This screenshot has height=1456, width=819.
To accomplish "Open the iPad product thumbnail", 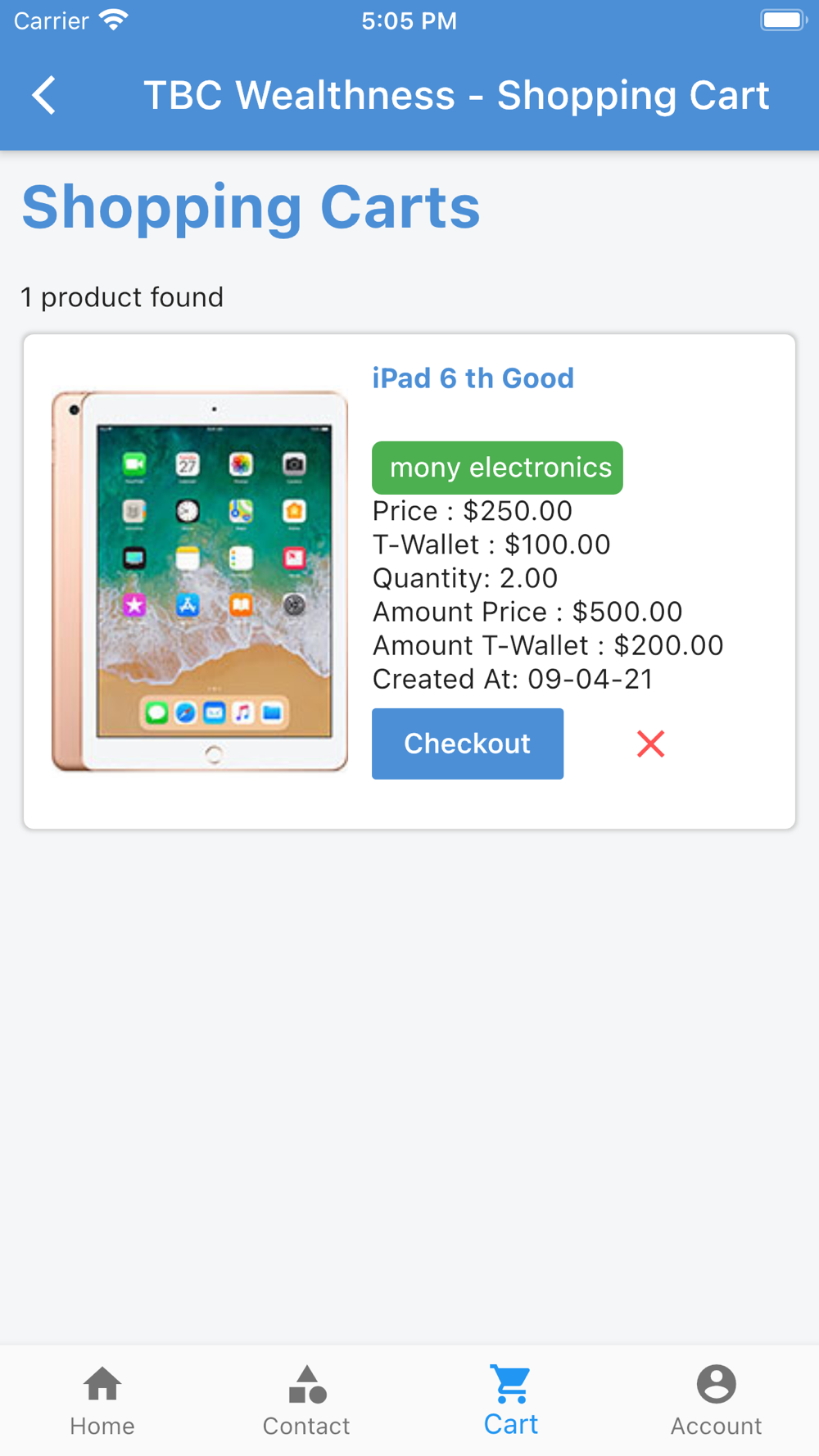I will [200, 581].
